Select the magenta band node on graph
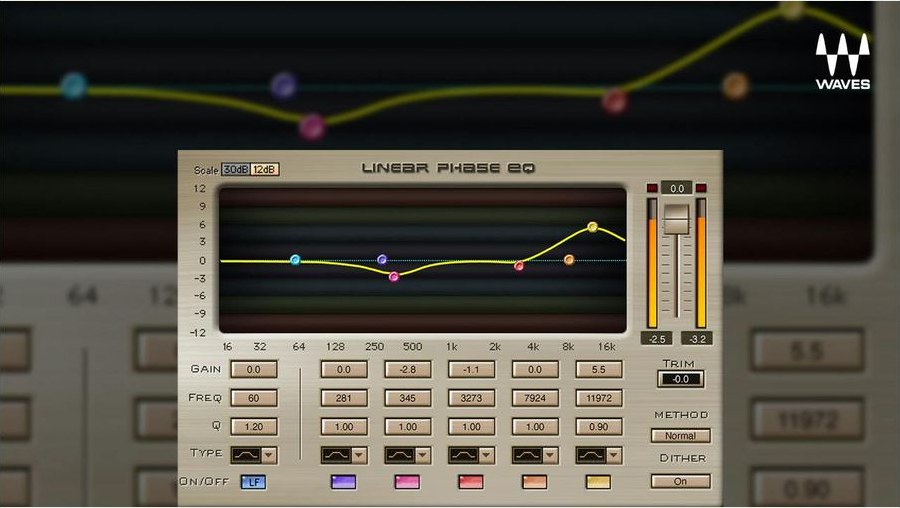This screenshot has height=508, width=900. tap(394, 277)
